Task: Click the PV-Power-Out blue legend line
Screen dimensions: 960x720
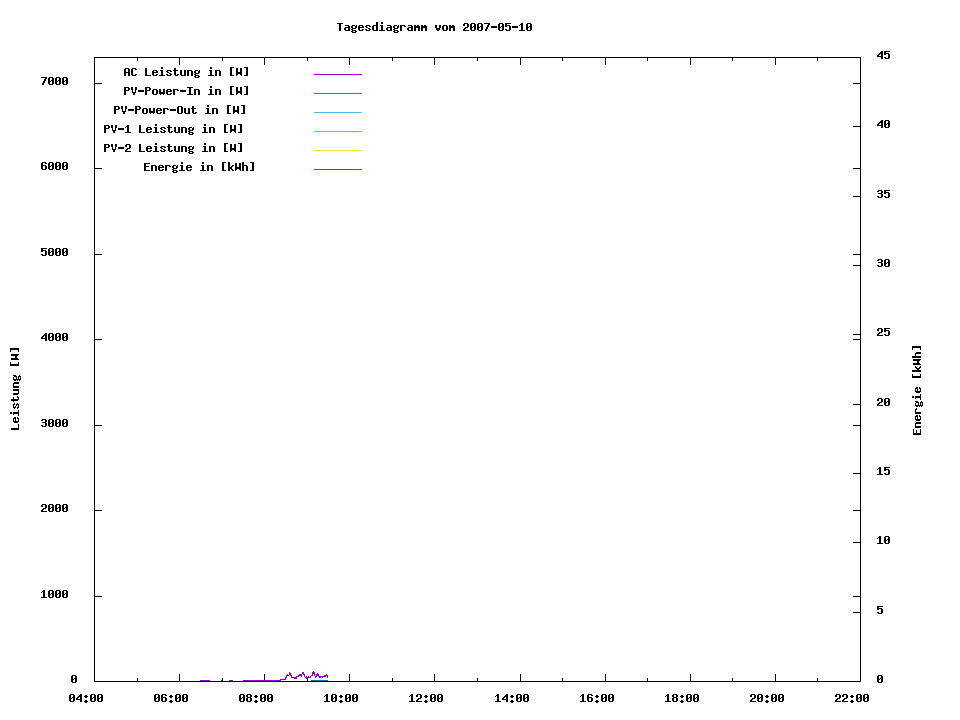Action: (337, 112)
